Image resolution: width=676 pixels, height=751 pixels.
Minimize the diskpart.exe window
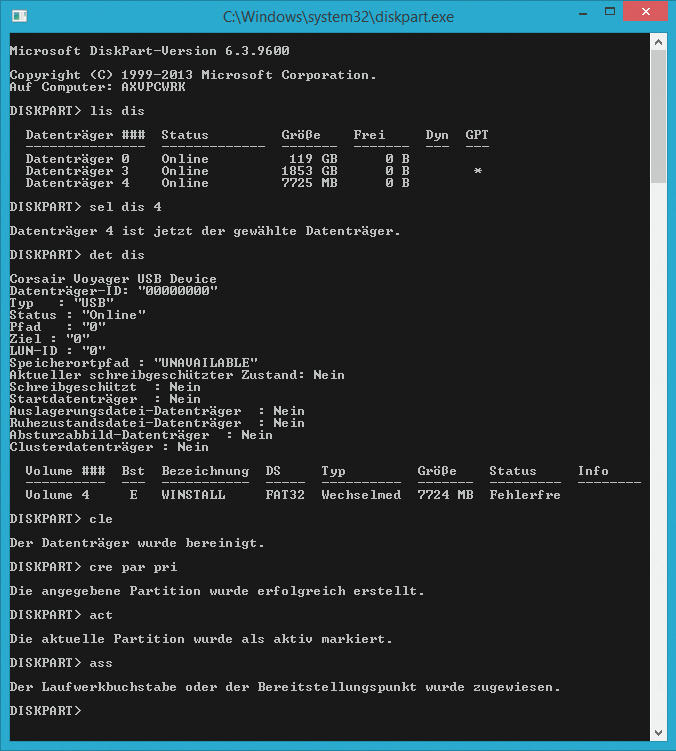coord(583,14)
